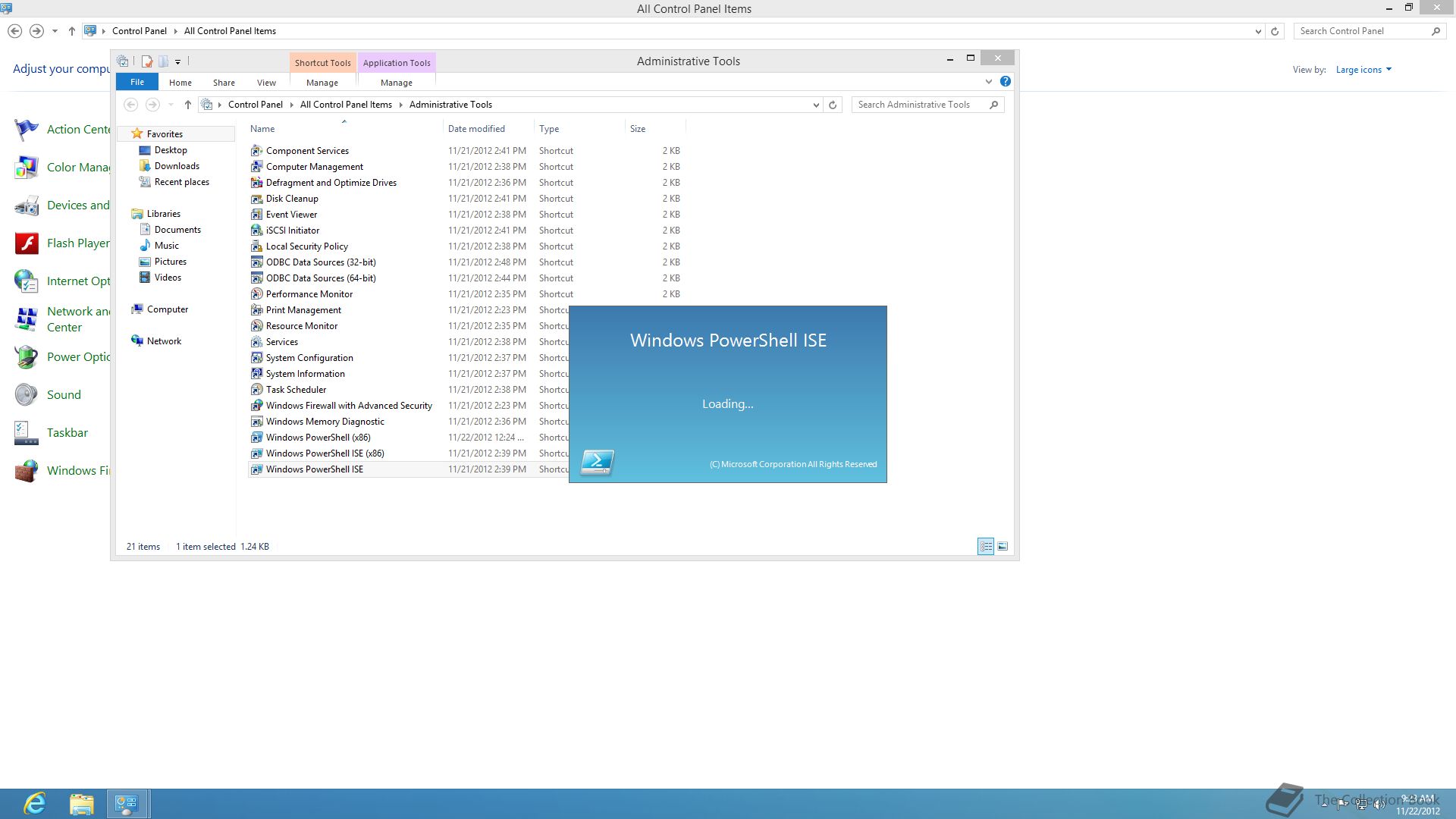The height and width of the screenshot is (819, 1456).
Task: Click the Sound speaker icon in Control Panel
Action: pyautogui.click(x=27, y=395)
